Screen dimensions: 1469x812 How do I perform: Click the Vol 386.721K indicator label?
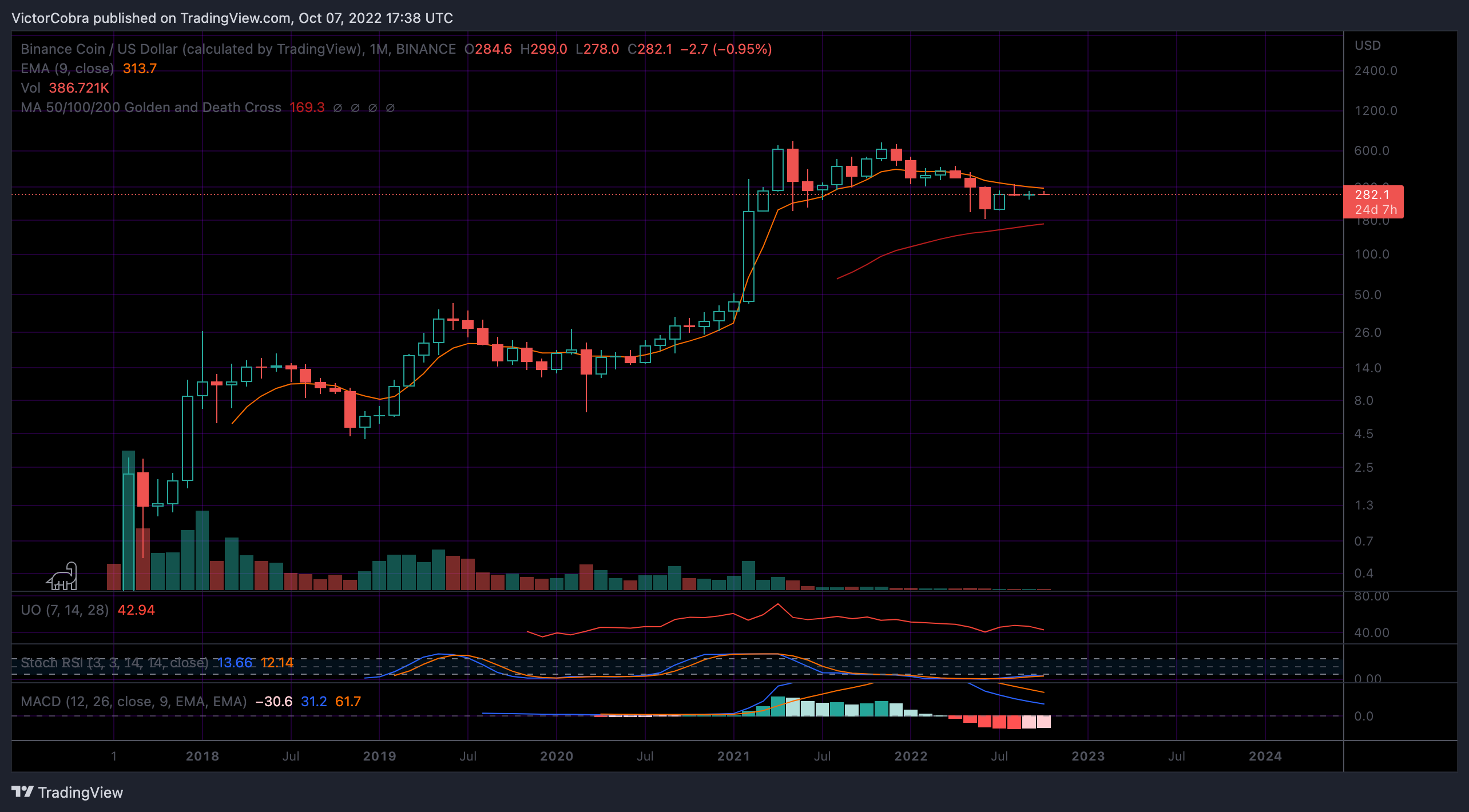65,88
